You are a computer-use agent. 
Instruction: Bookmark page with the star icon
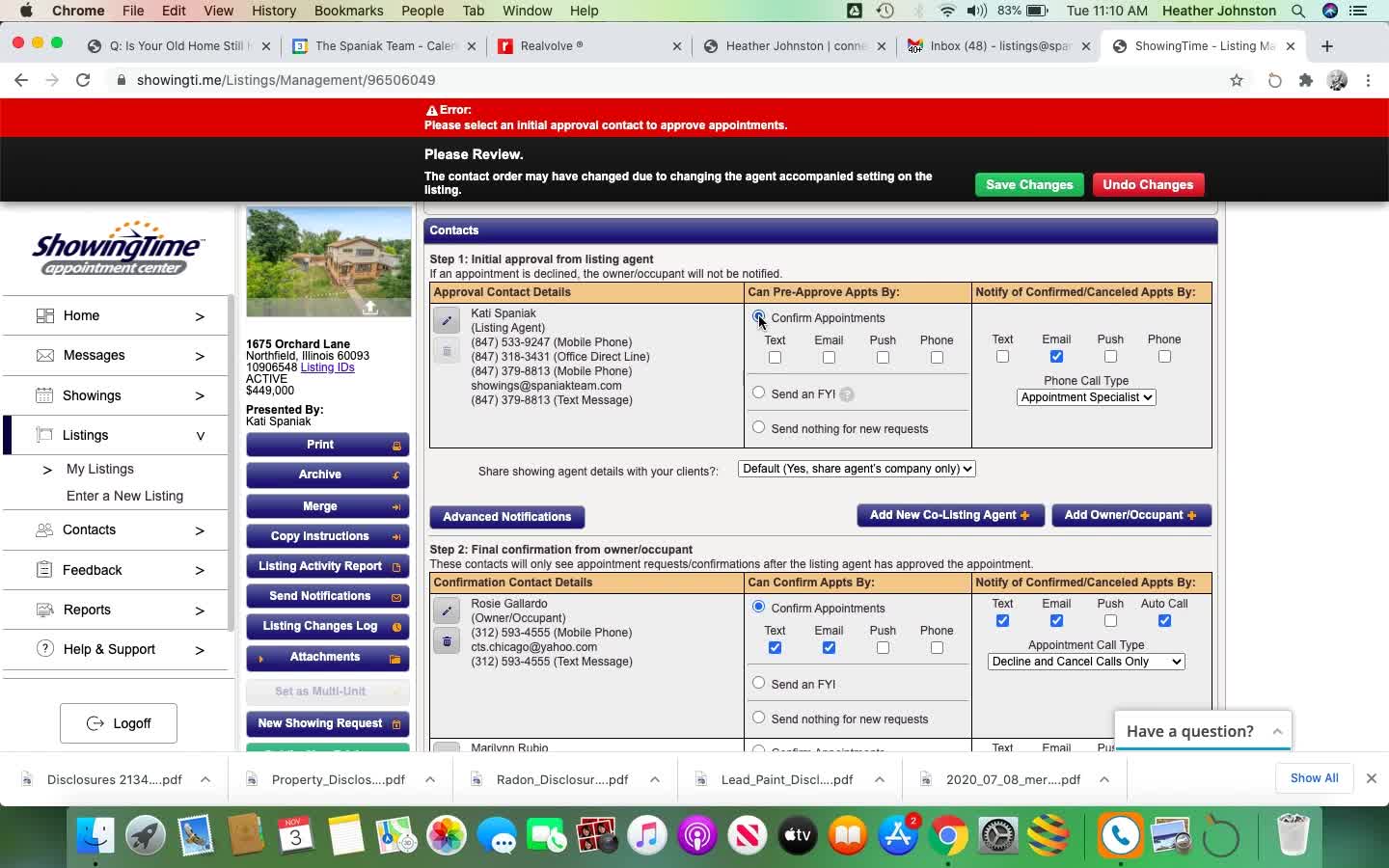[1237, 80]
